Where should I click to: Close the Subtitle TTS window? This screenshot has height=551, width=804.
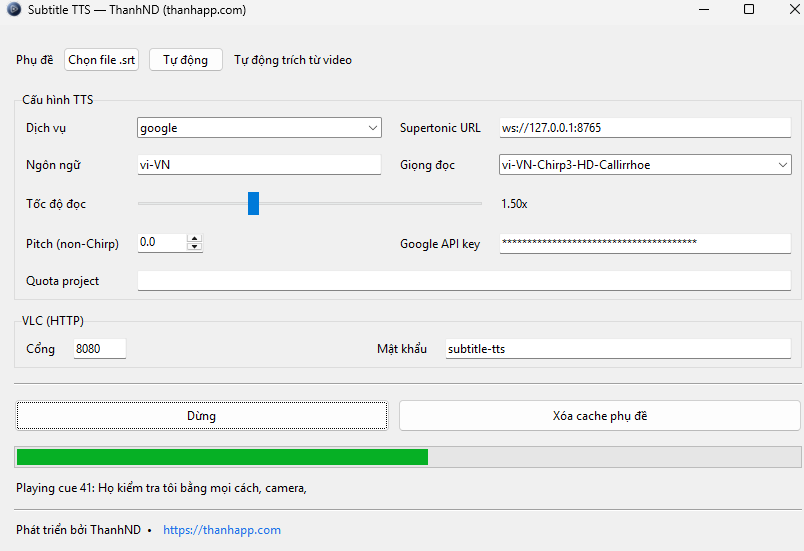[794, 9]
